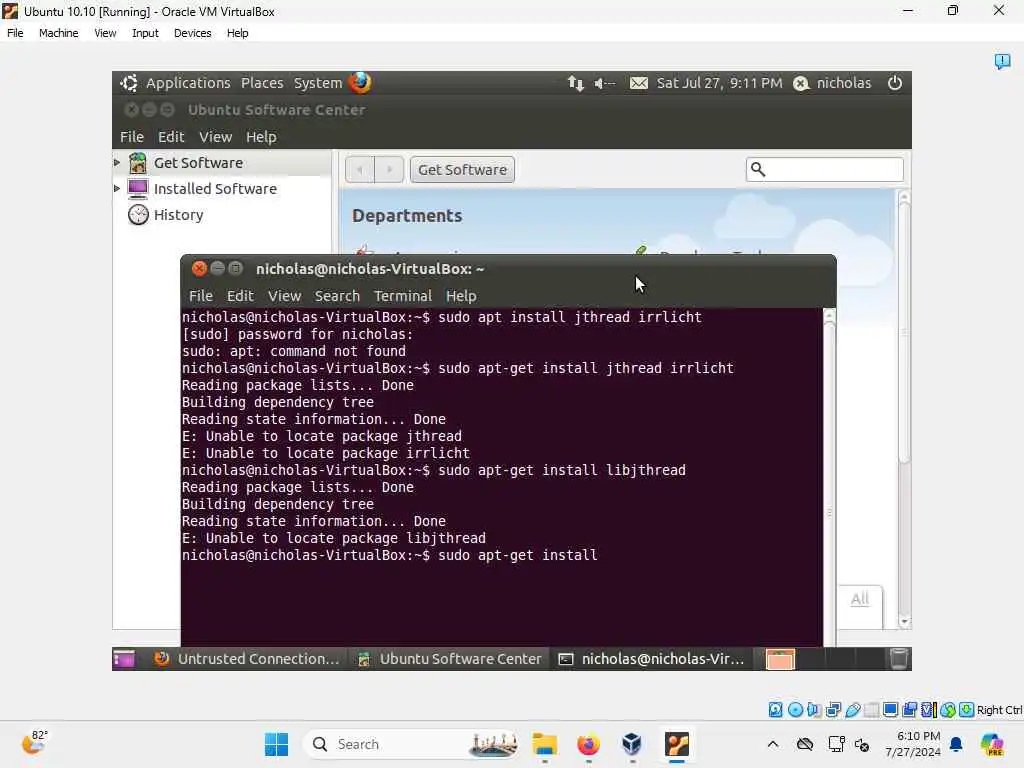
Task: Open the terminal Terminal menu
Action: tap(402, 296)
